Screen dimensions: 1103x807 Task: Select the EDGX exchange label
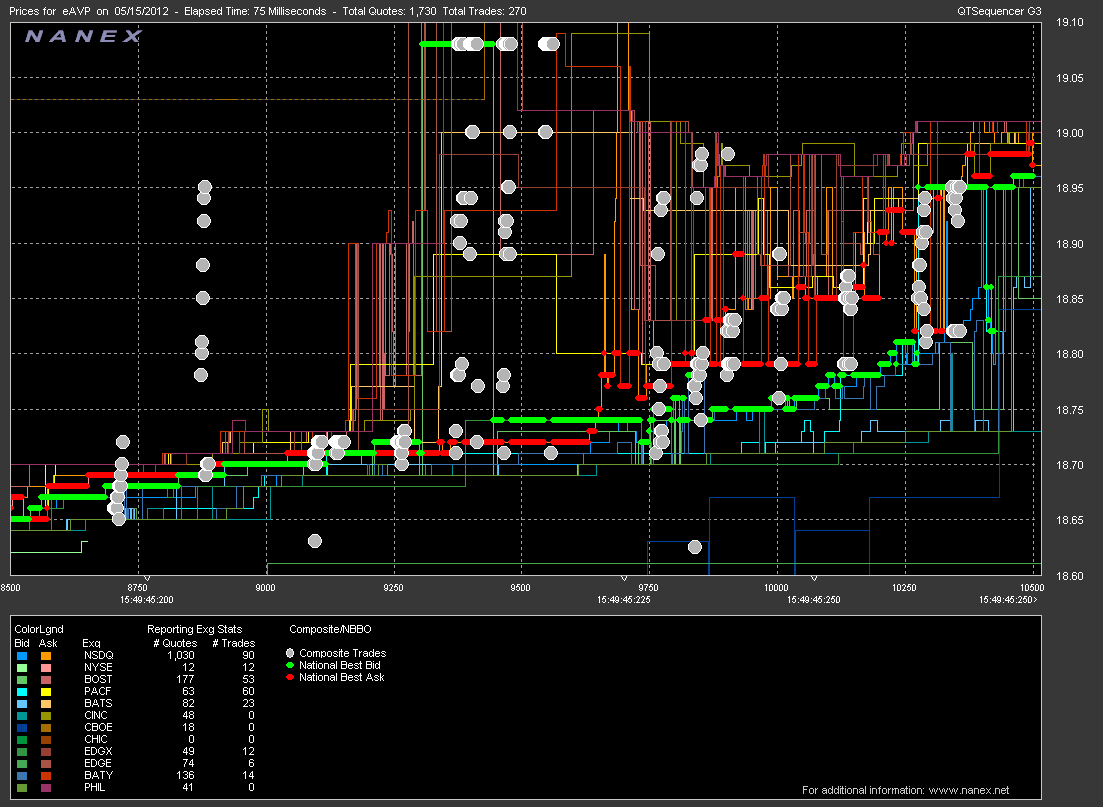pyautogui.click(x=98, y=751)
